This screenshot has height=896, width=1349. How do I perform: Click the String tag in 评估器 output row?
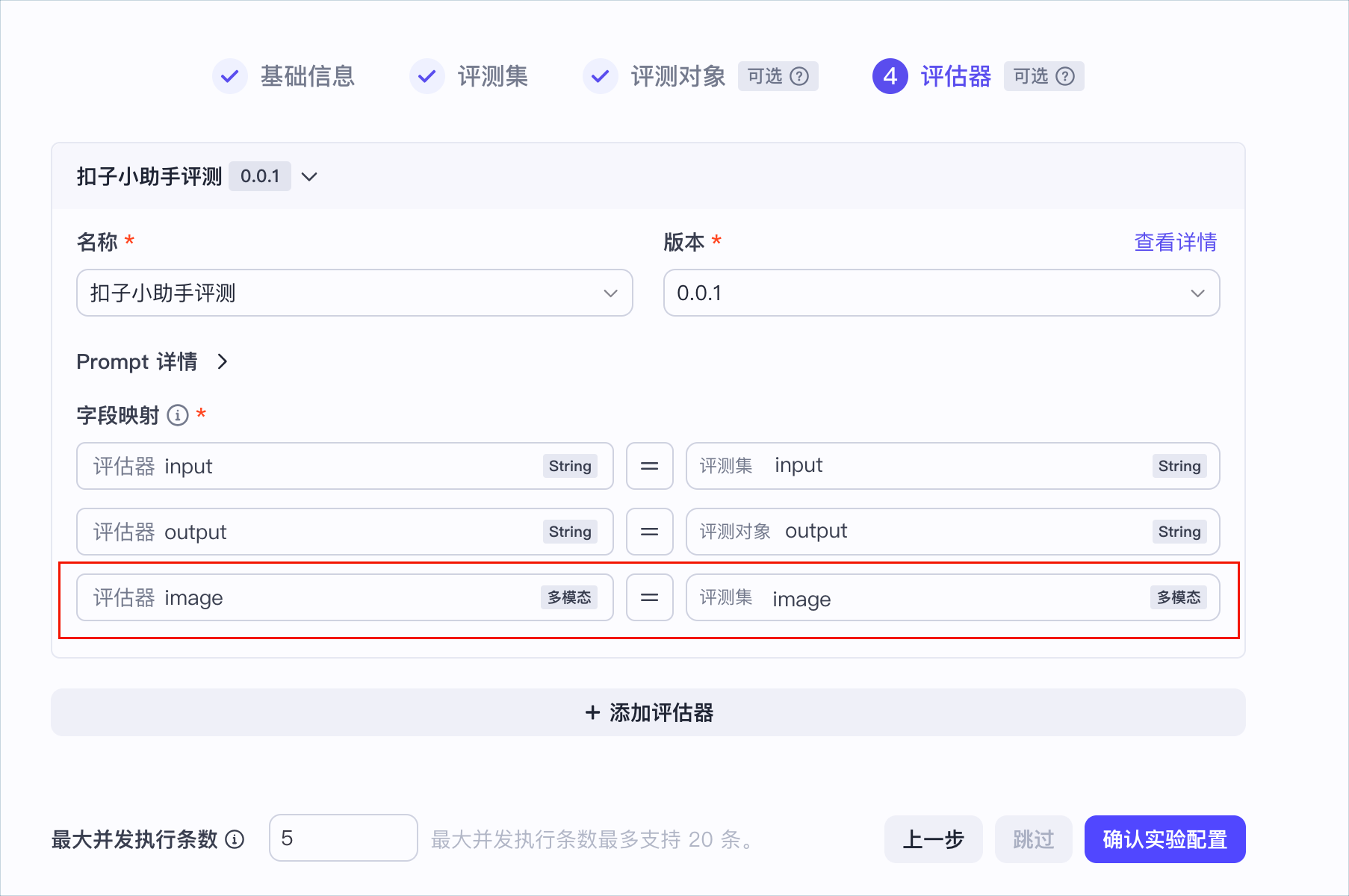pyautogui.click(x=570, y=532)
